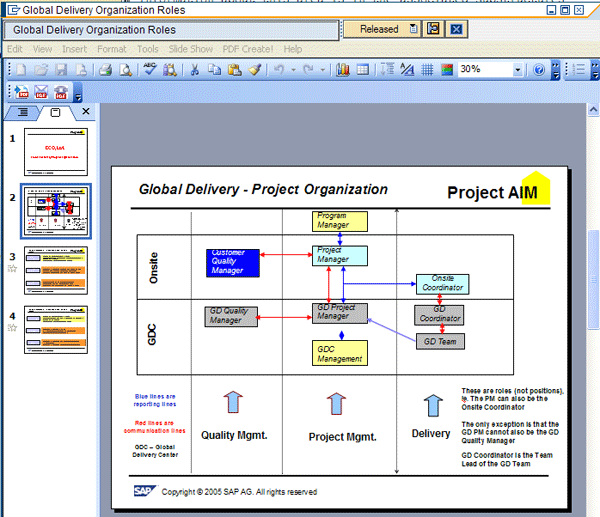This screenshot has height=517, width=600.
Task: Click the document title field
Action: [x=171, y=30]
